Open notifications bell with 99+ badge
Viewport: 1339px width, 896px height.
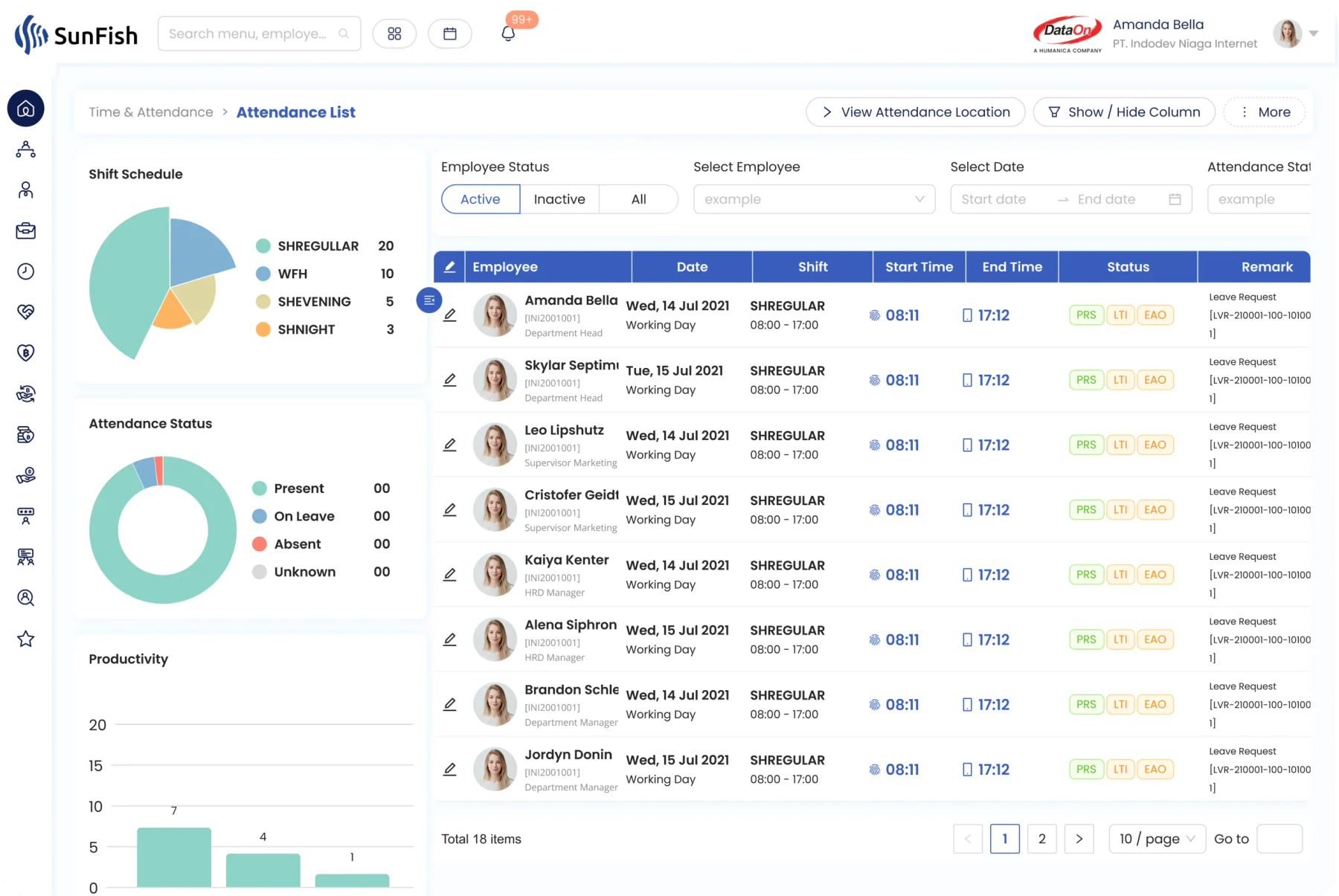pos(508,33)
